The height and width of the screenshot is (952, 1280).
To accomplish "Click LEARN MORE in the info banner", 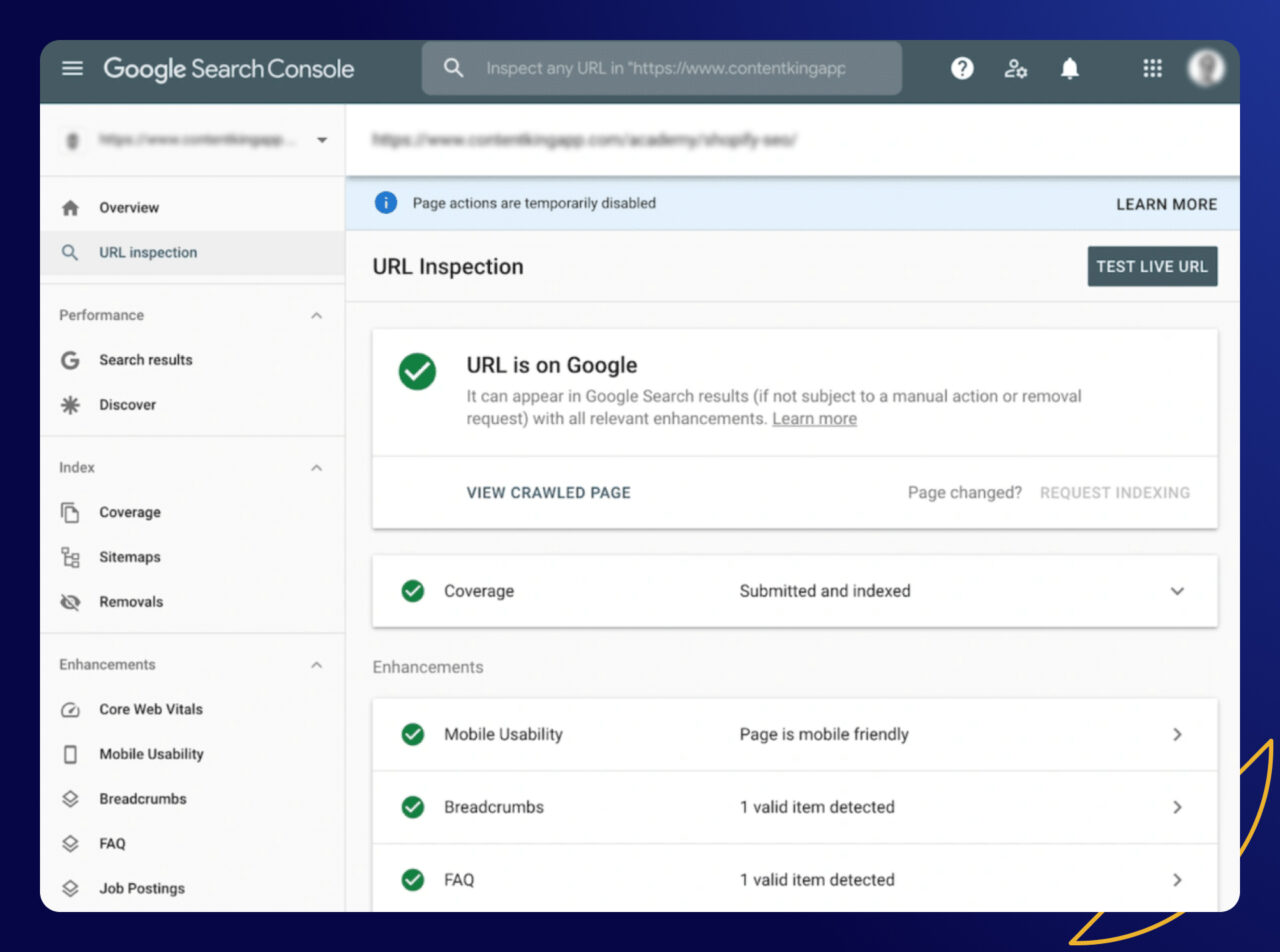I will [1167, 204].
